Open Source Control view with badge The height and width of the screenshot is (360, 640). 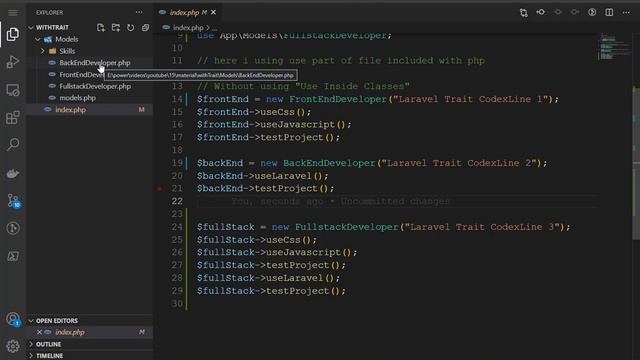point(13,201)
